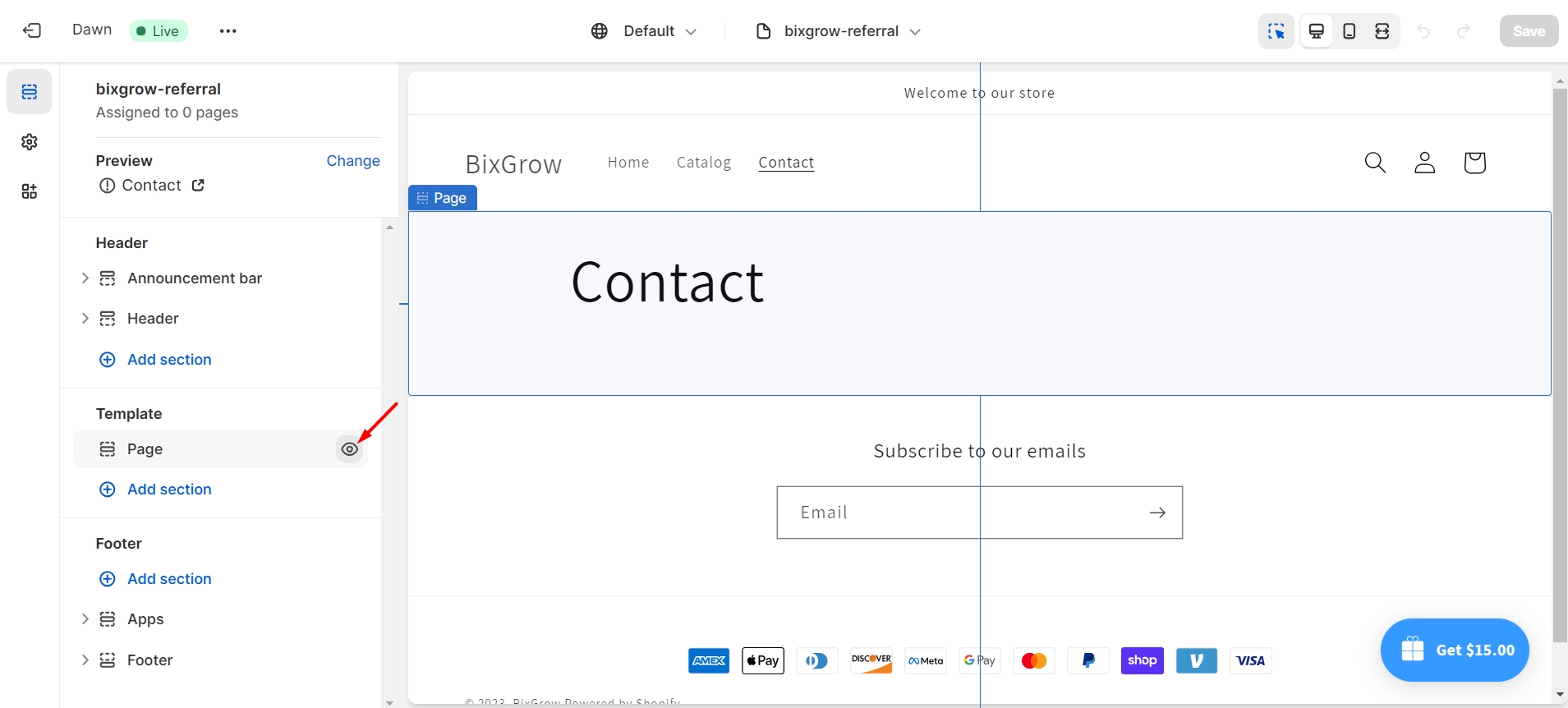Add section under Footer group
The height and width of the screenshot is (708, 1568).
coord(155,579)
